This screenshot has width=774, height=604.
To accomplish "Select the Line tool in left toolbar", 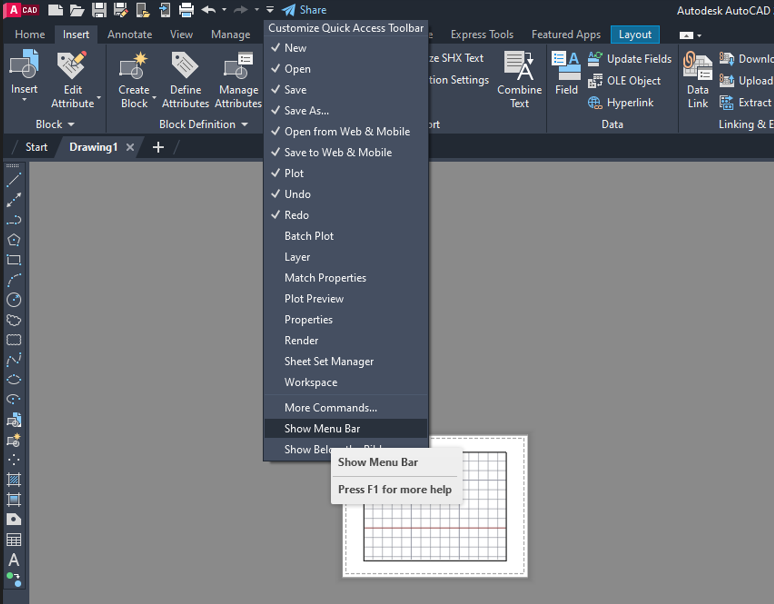I will click(x=14, y=180).
